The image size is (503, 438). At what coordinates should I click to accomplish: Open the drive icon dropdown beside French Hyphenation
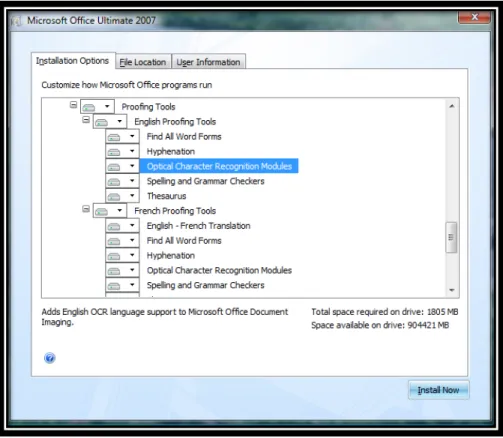pyautogui.click(x=122, y=255)
